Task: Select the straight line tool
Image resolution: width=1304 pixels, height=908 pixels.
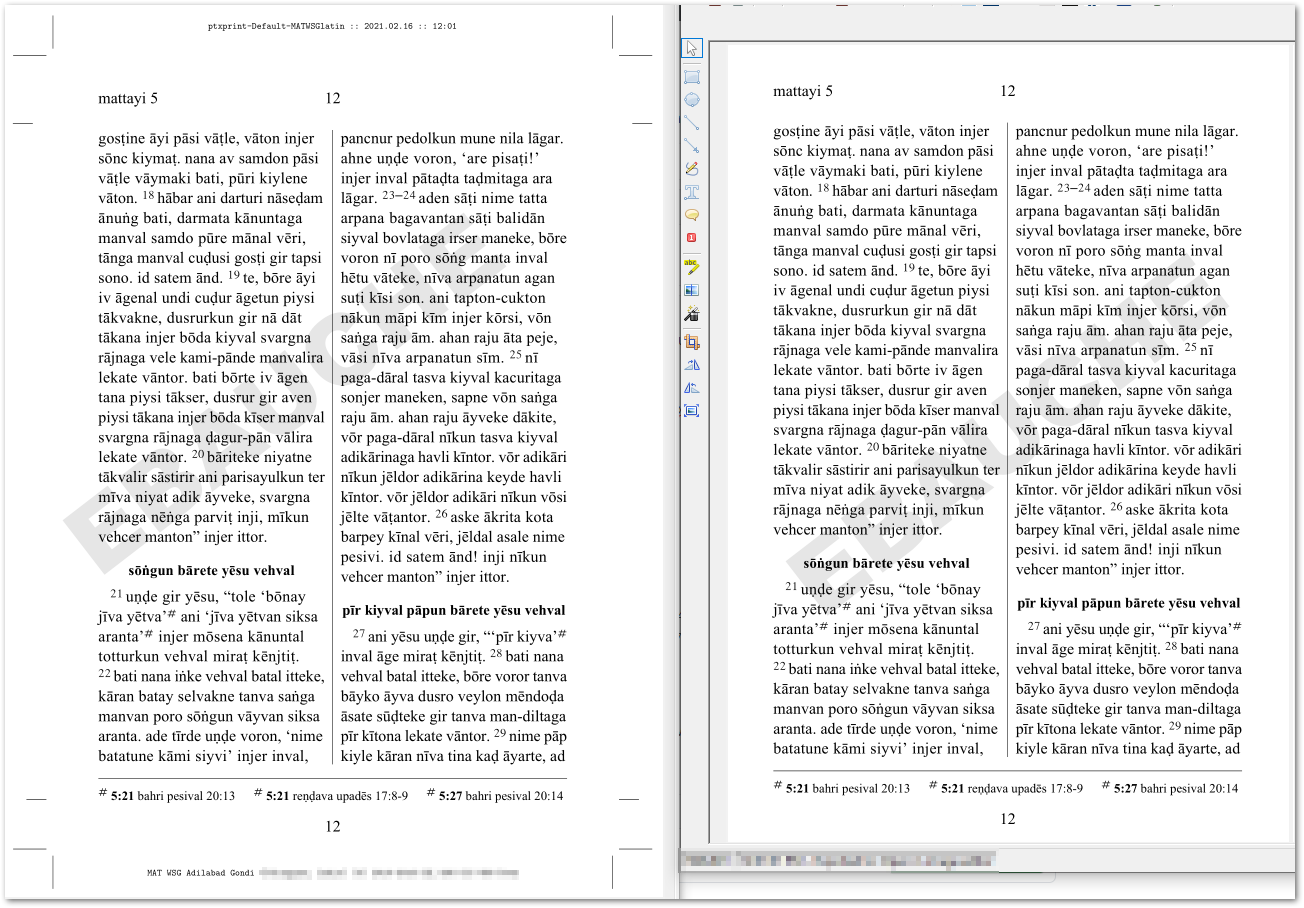Action: tap(691, 122)
